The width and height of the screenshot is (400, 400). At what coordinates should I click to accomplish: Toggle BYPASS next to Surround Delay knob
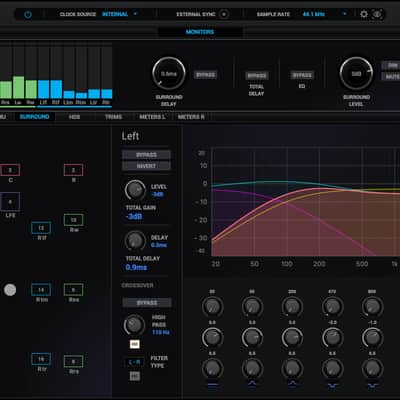tap(206, 75)
